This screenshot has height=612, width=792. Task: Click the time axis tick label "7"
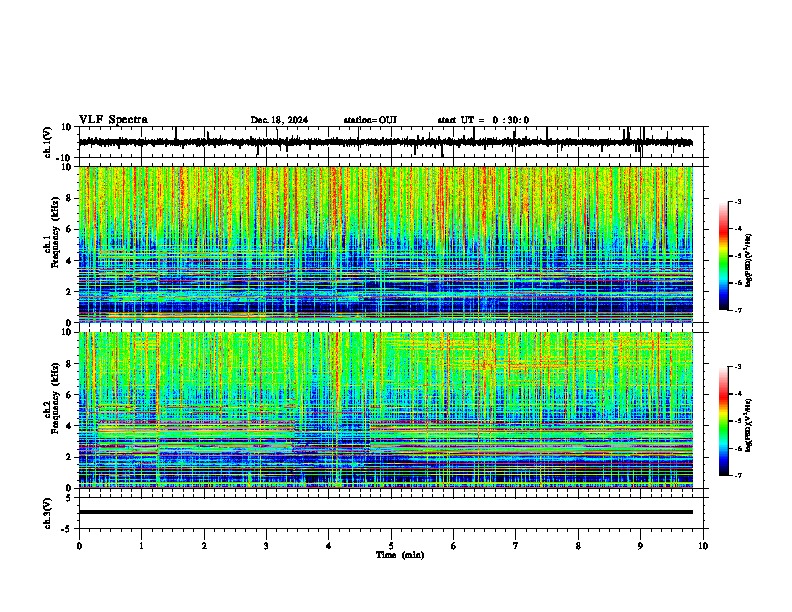(x=516, y=546)
